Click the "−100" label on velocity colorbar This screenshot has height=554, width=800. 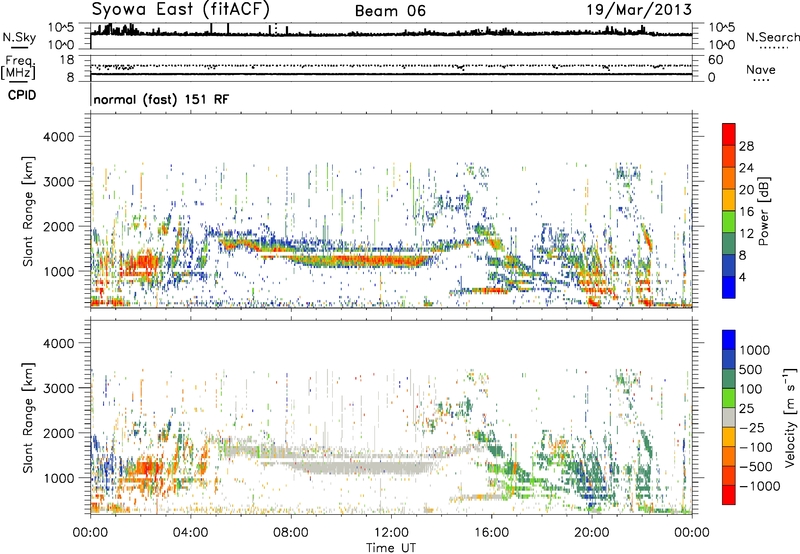[756, 447]
